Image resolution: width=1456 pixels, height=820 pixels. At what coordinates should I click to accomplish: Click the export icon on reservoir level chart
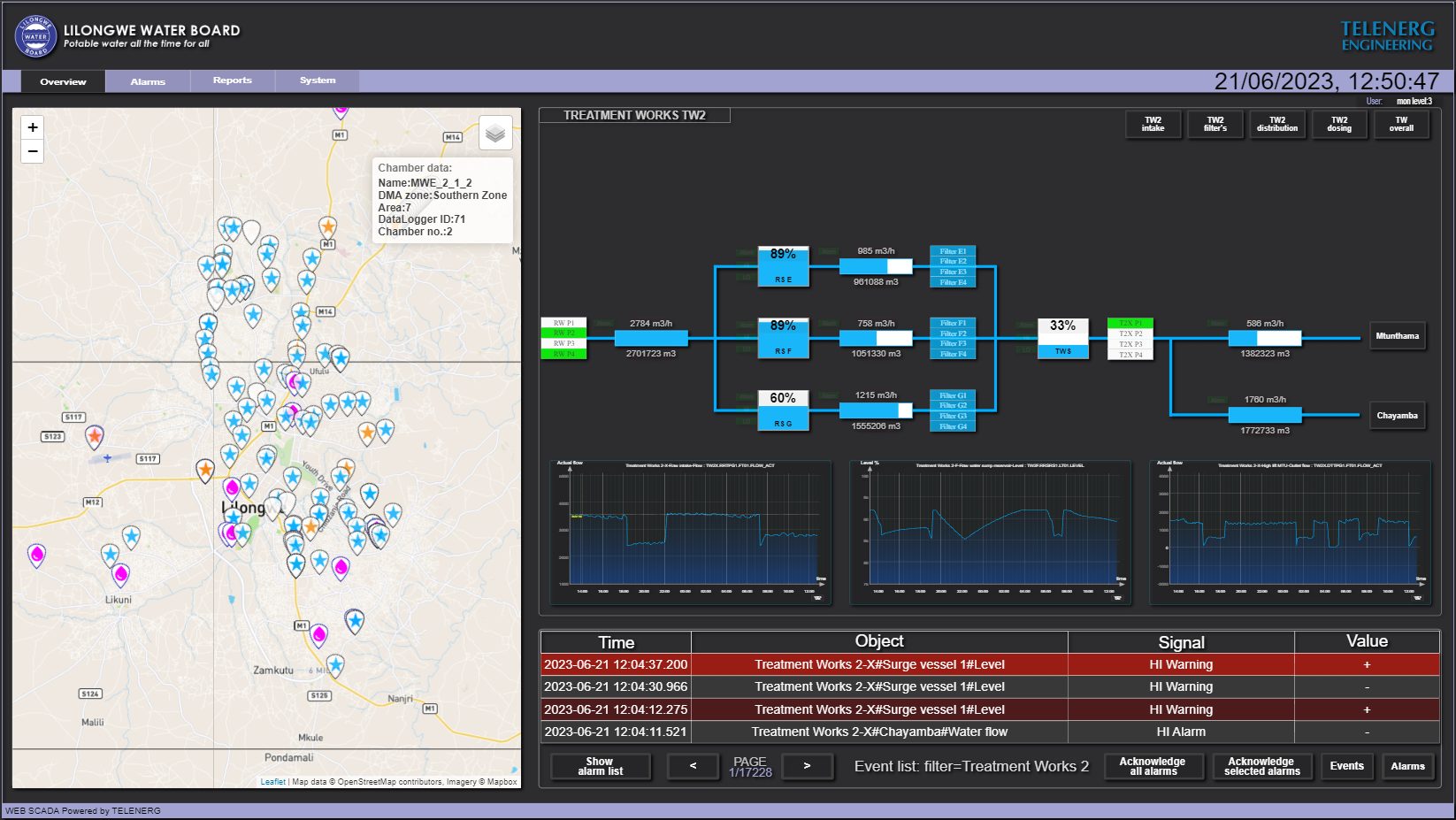pyautogui.click(x=1117, y=598)
